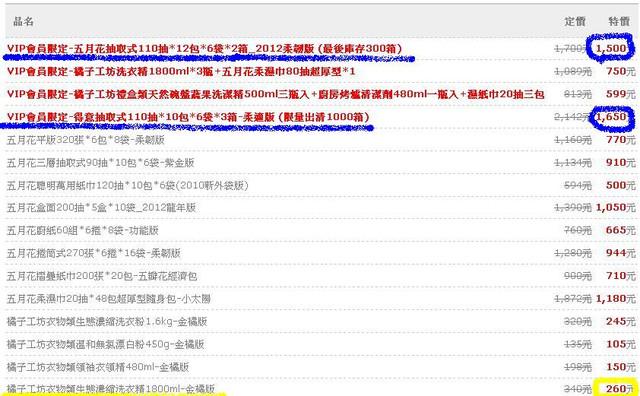This screenshot has width=640, height=396.
Task: Click the 1,180元 special price
Action: pos(616,299)
